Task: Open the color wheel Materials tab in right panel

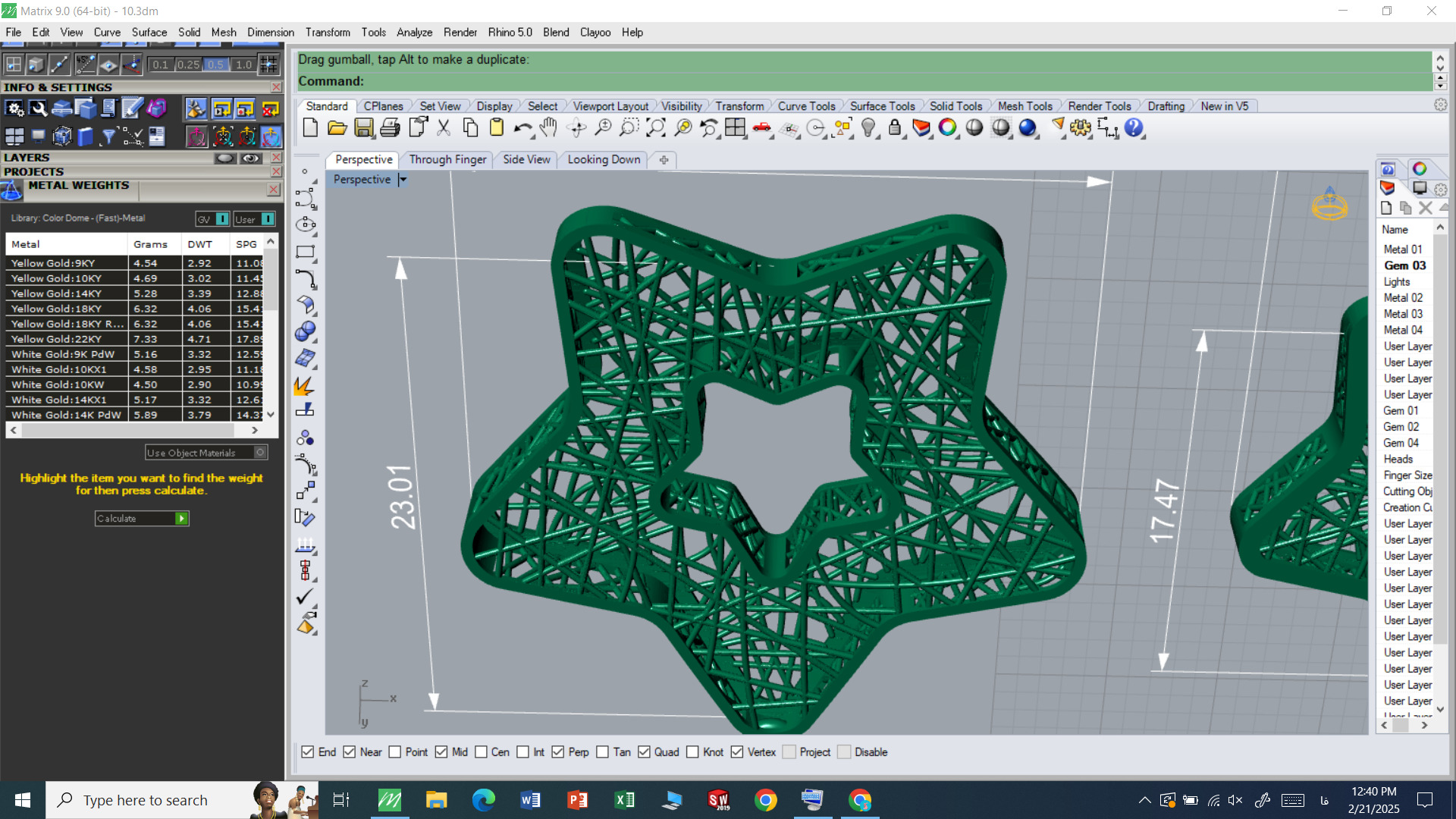Action: point(1420,169)
